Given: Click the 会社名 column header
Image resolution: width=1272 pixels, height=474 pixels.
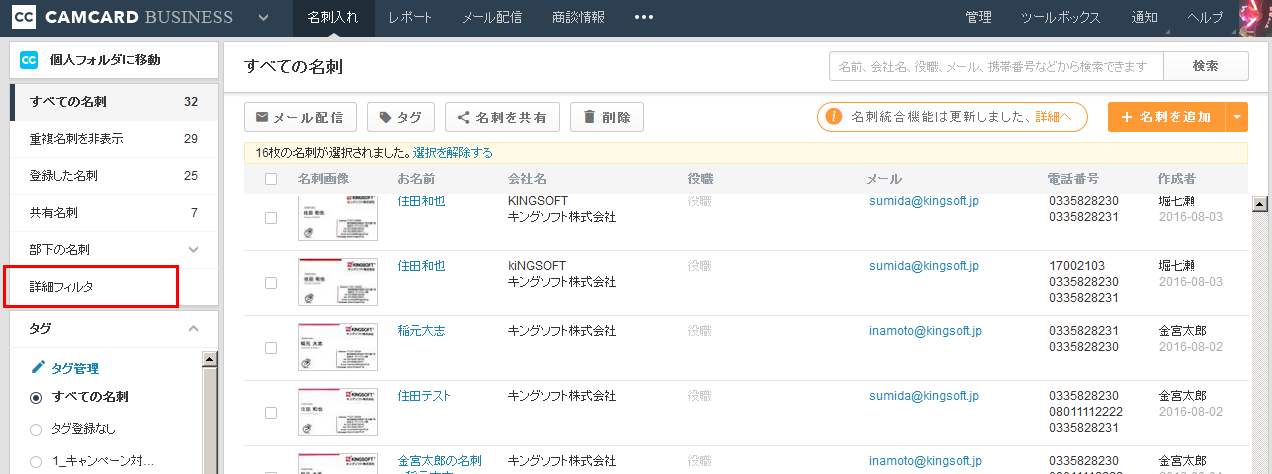Looking at the screenshot, I should coord(527,179).
